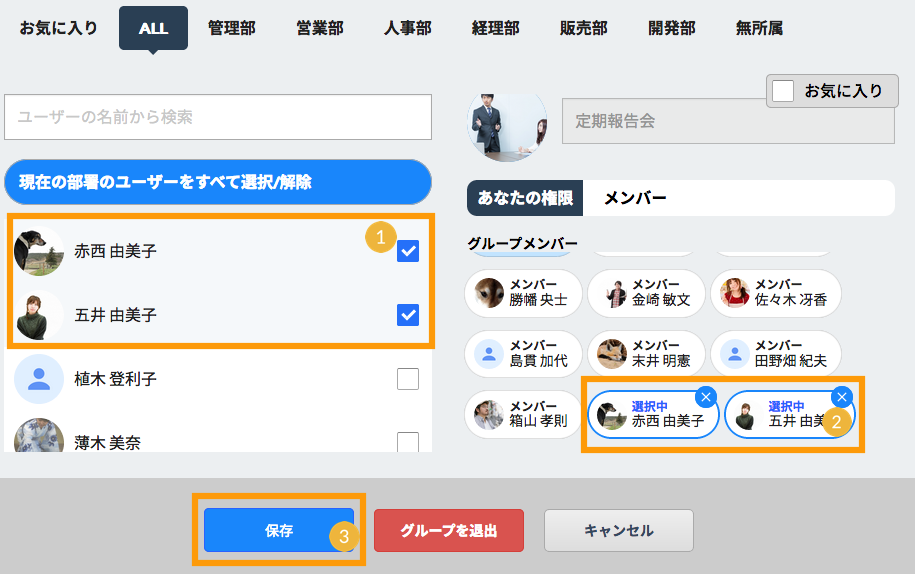Select member chip 金崎 敏文
Viewport: 915px width, 574px height.
[646, 293]
